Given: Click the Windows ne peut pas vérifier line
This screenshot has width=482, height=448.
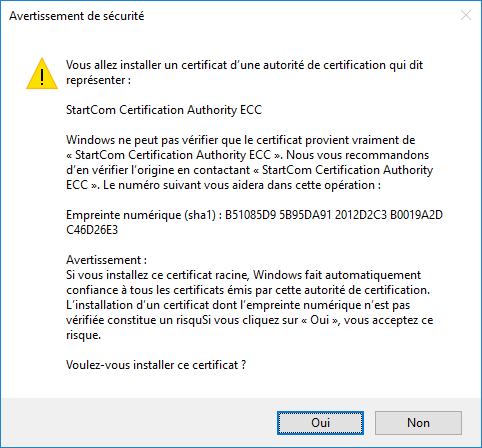Looking at the screenshot, I should 240,140.
